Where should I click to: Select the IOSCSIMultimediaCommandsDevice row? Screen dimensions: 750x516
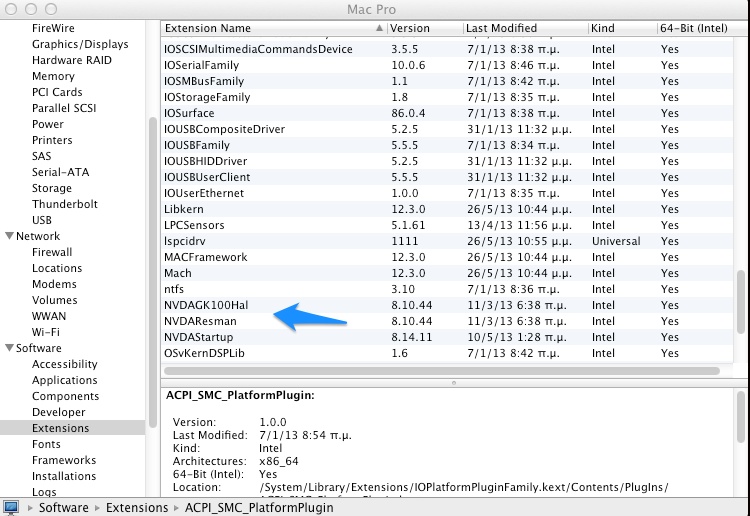point(447,49)
